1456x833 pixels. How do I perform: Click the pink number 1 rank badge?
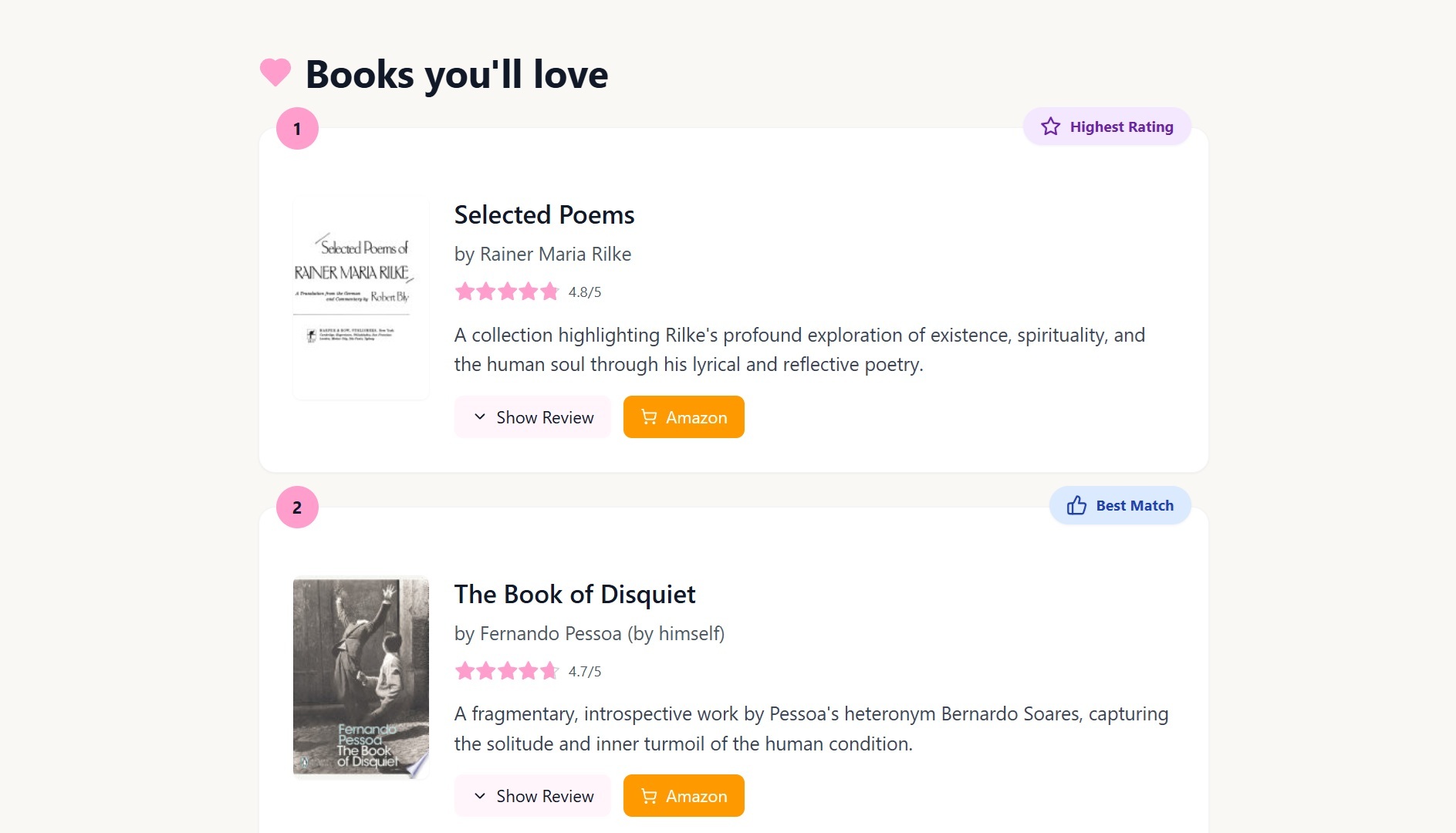tap(297, 129)
